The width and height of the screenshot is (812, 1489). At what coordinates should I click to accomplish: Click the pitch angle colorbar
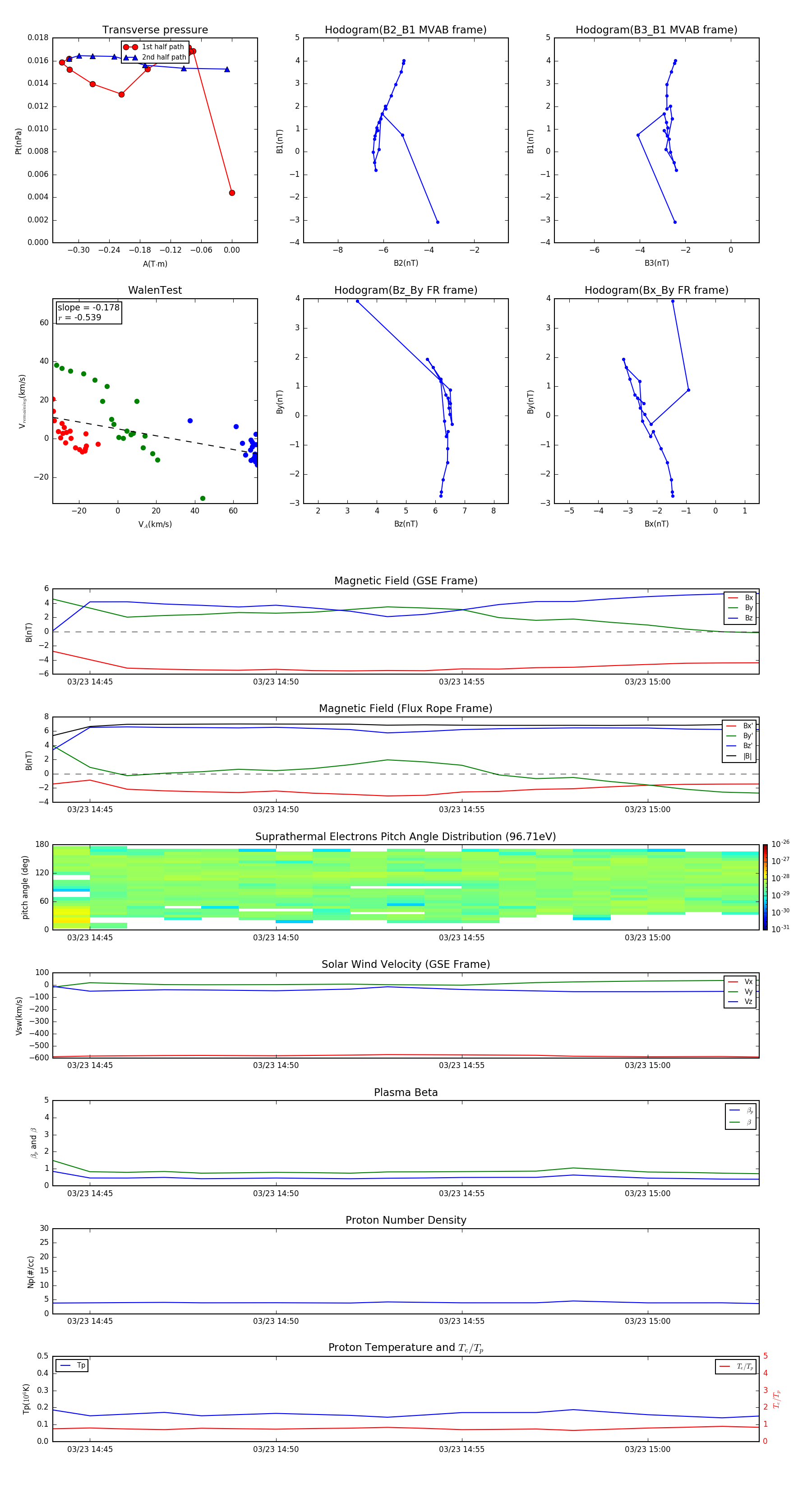[x=765, y=887]
